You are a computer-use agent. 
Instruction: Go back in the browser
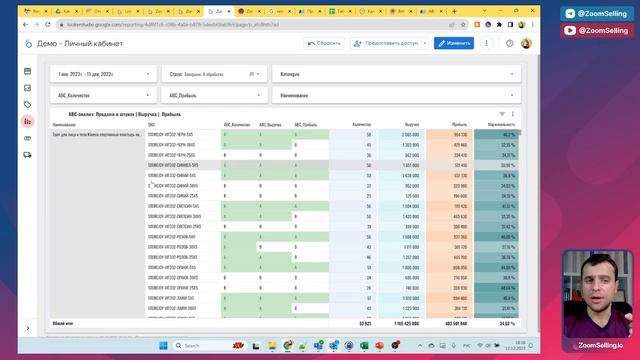click(25, 24)
